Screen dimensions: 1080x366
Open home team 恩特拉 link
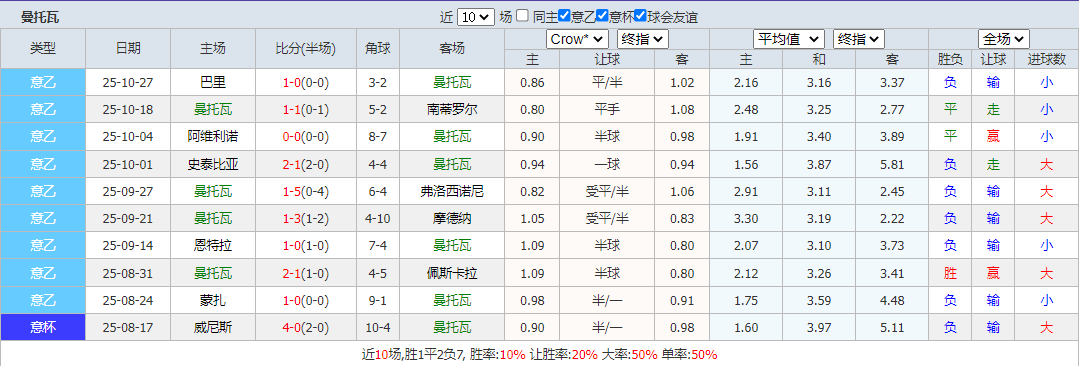tap(213, 246)
